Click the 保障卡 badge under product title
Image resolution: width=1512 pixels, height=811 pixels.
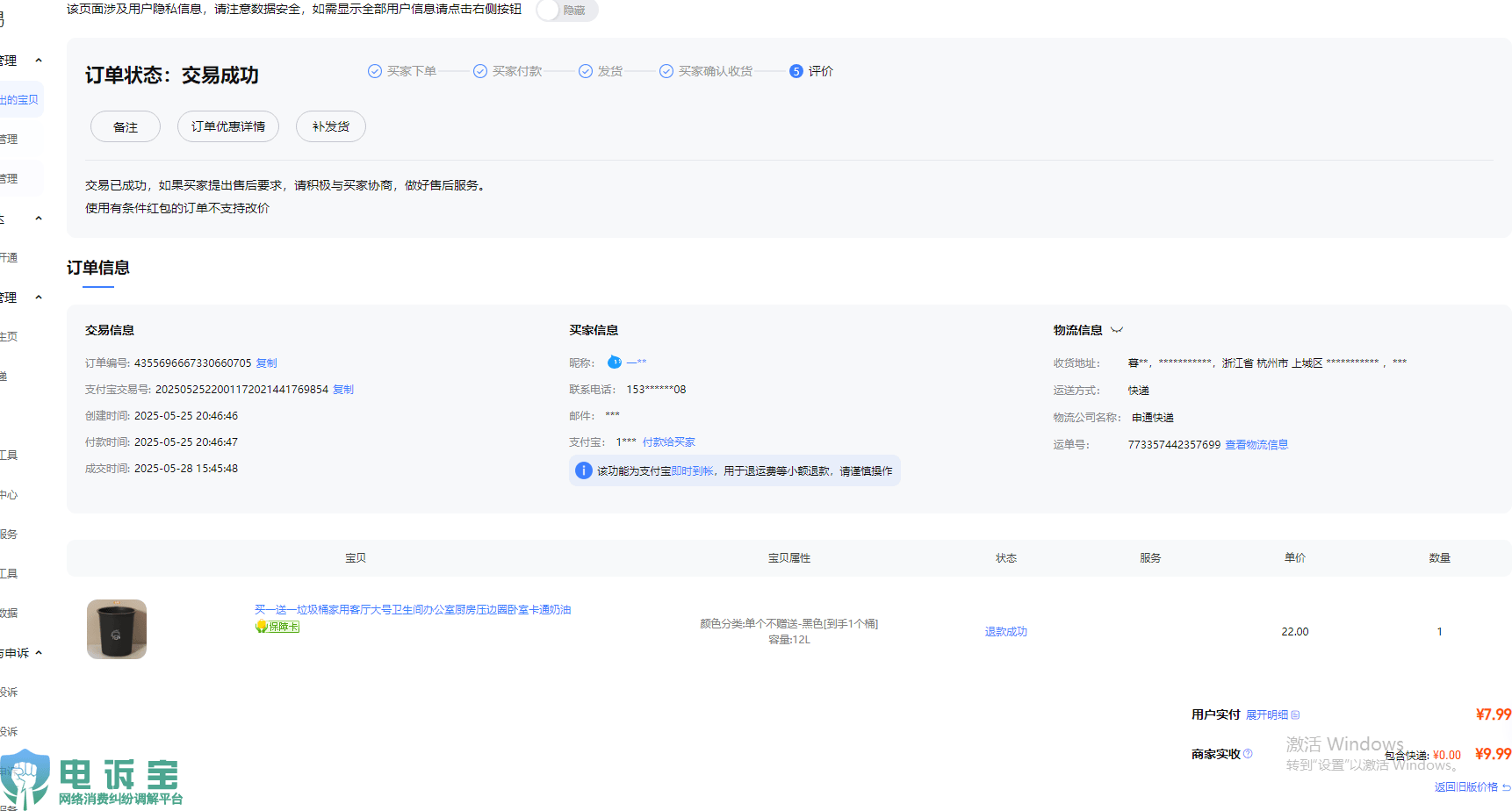click(277, 627)
